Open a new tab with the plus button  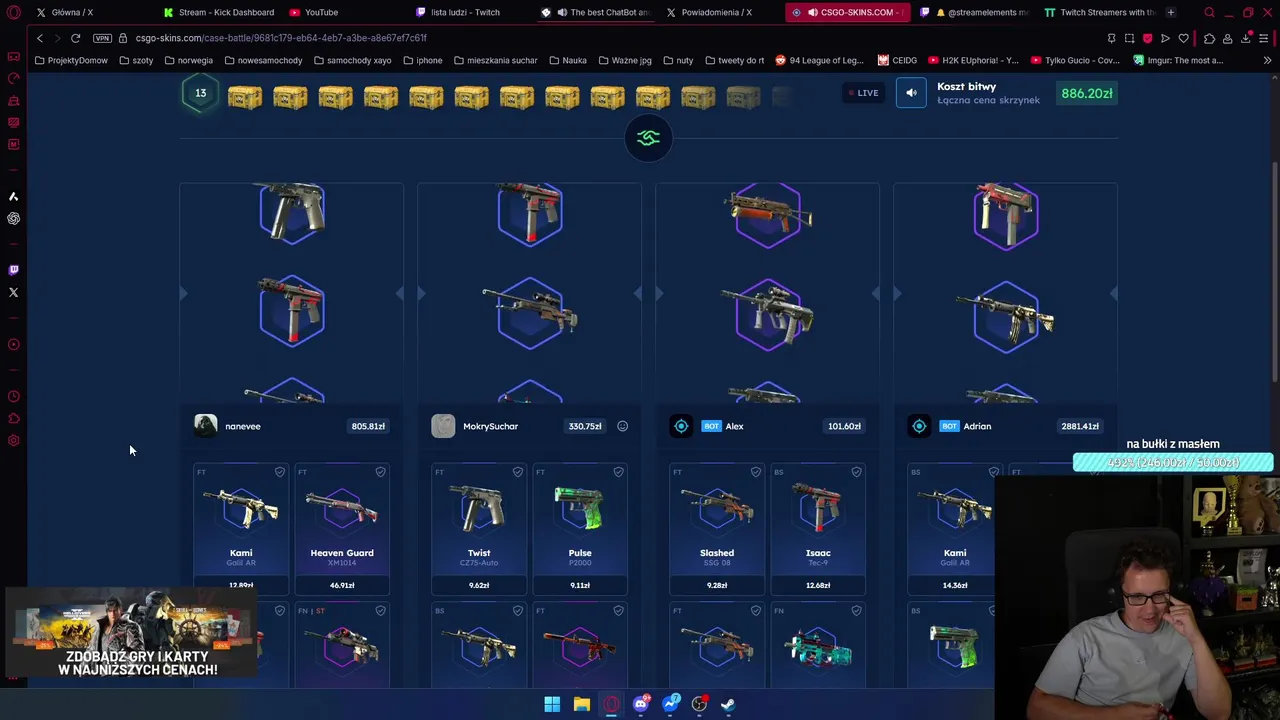coord(1170,12)
